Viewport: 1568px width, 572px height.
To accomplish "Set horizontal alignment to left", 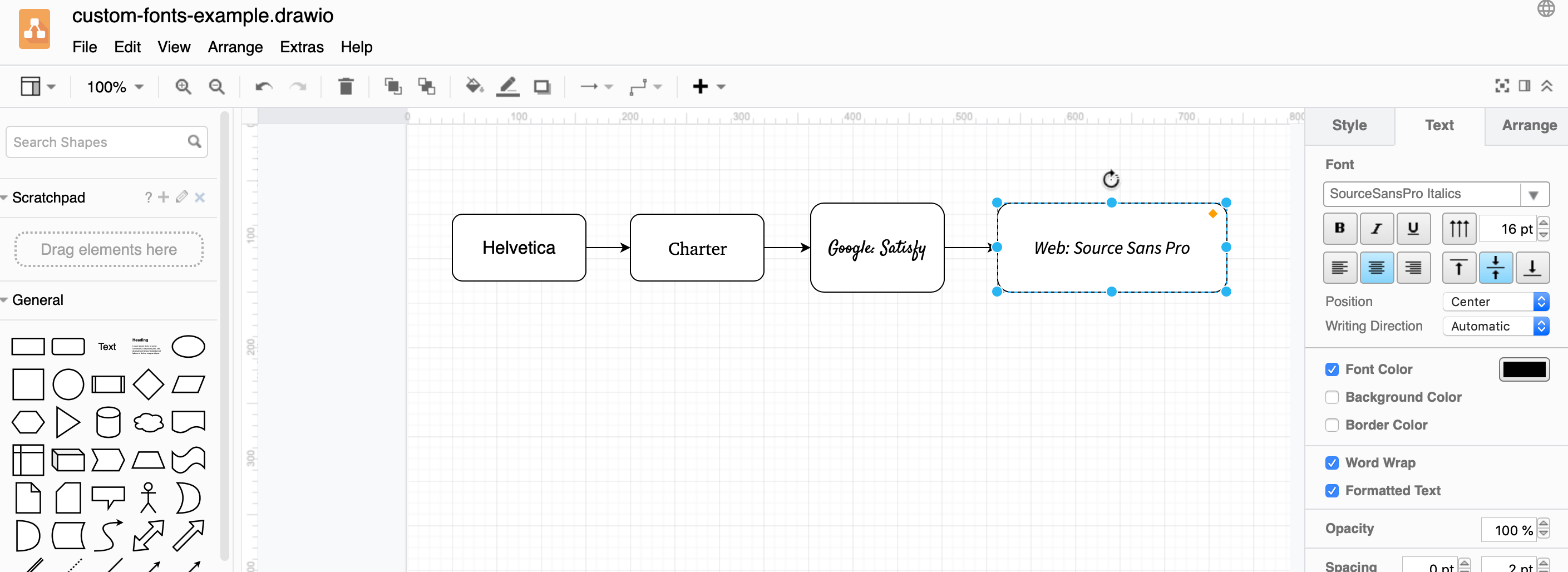I will coord(1340,268).
